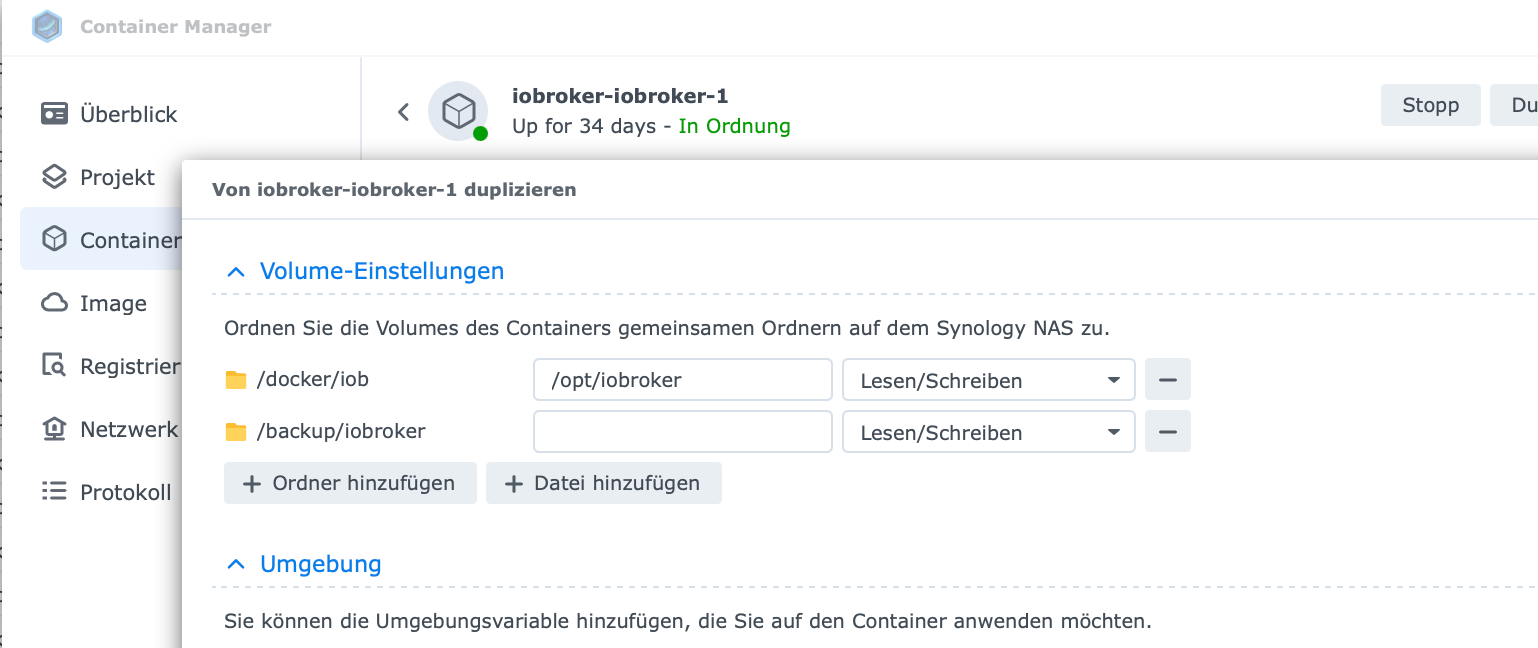Viewport: 1538px width, 648px height.
Task: Select Überblick in the sidebar
Action: (x=128, y=114)
